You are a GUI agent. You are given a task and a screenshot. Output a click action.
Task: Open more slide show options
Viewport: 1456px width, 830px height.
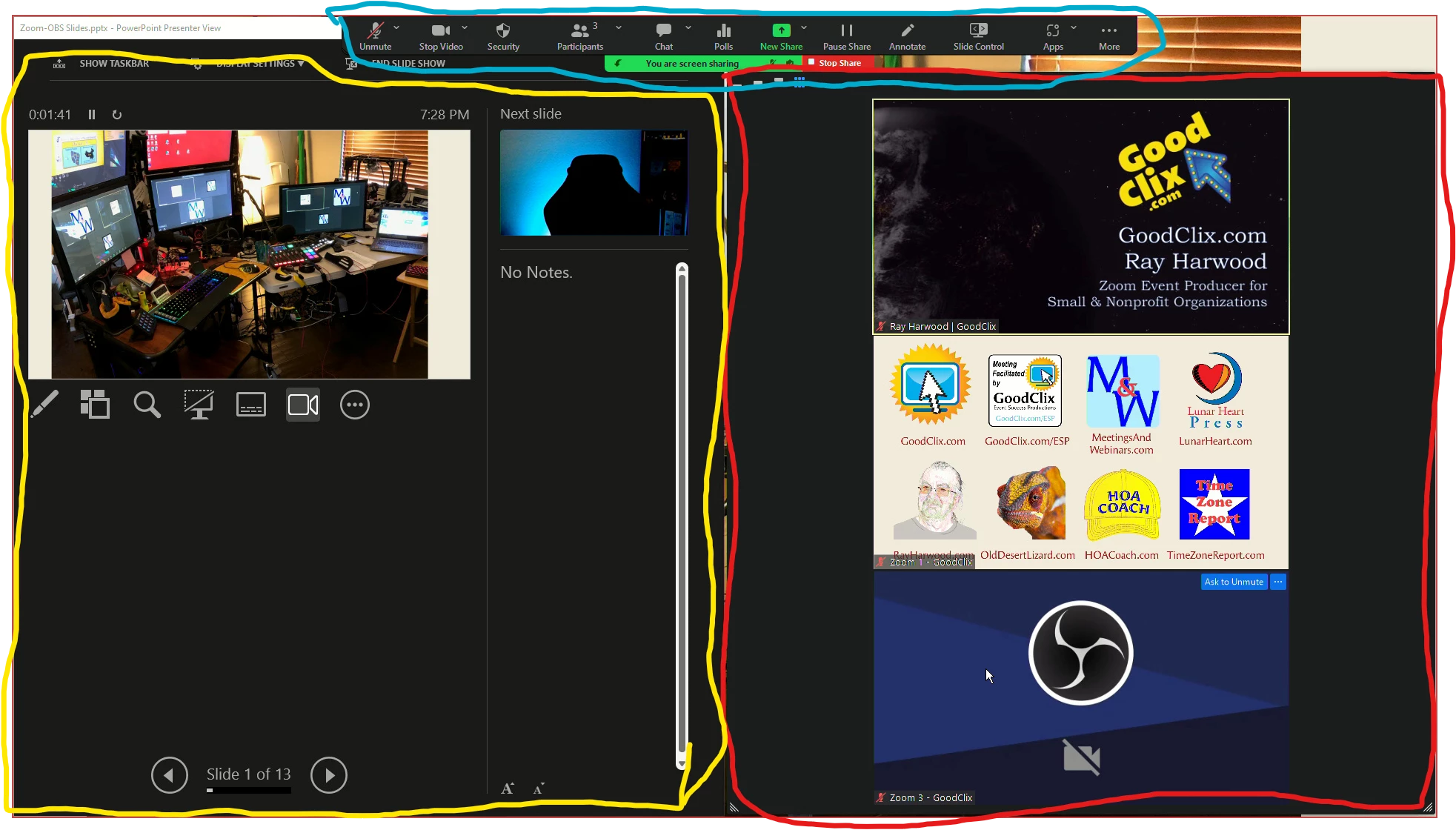coord(354,405)
